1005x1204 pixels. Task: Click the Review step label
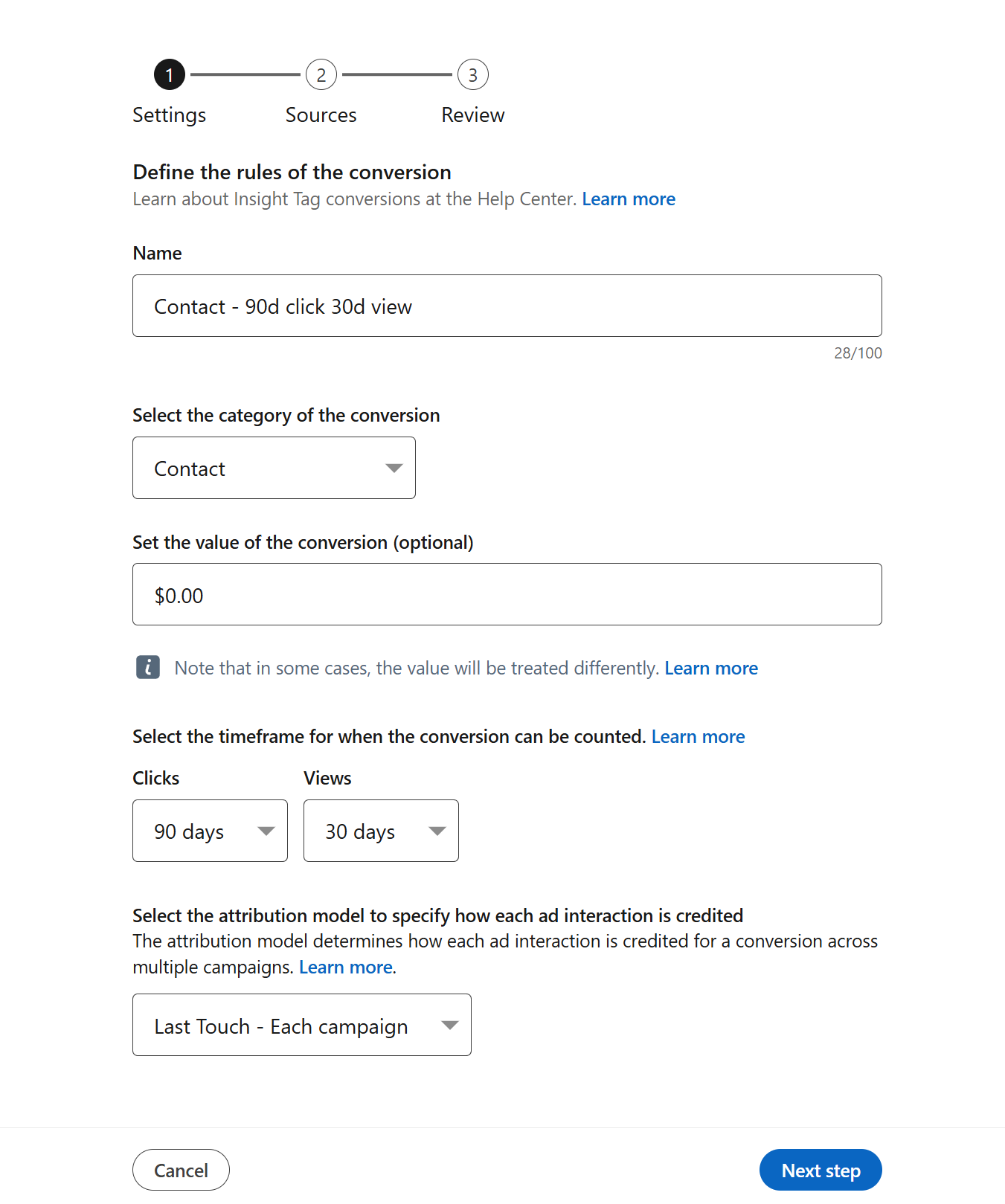(x=473, y=115)
